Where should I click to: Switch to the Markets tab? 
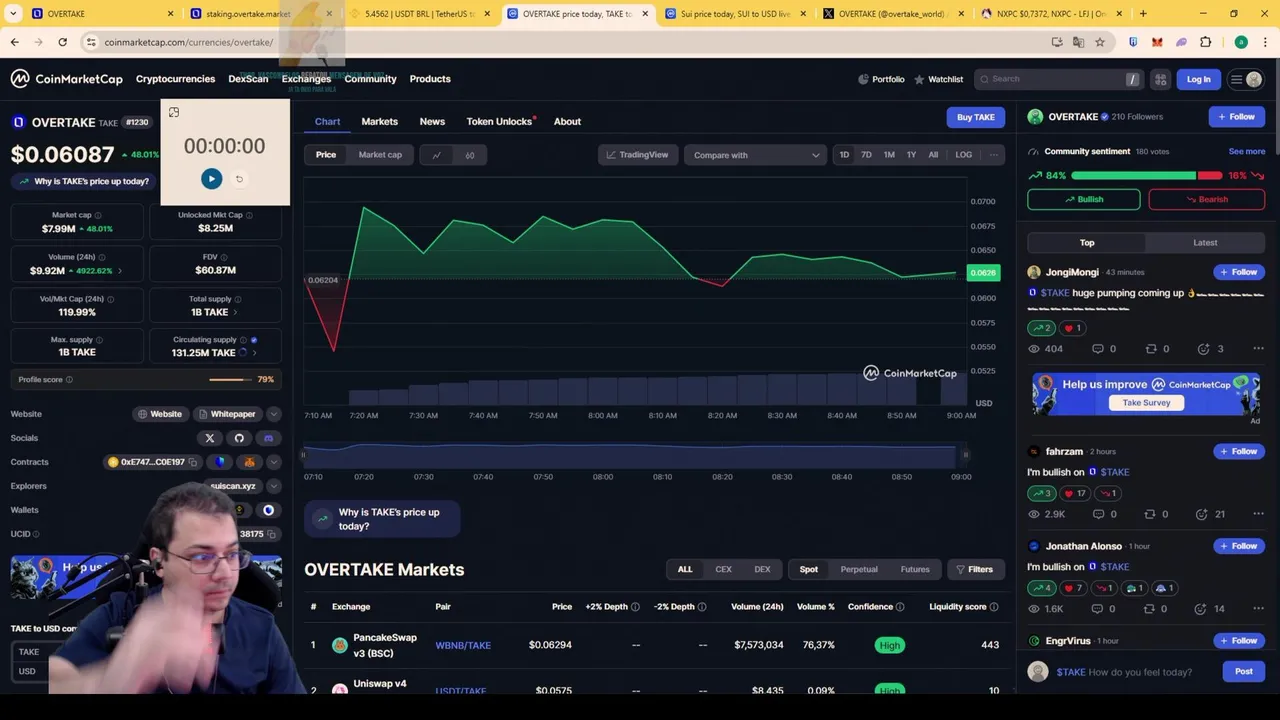pos(379,121)
